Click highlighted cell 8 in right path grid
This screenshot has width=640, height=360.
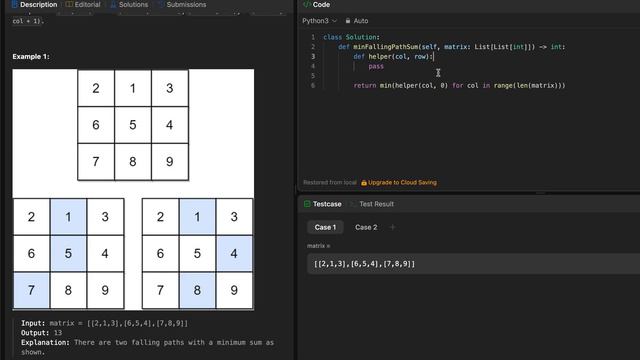197,290
